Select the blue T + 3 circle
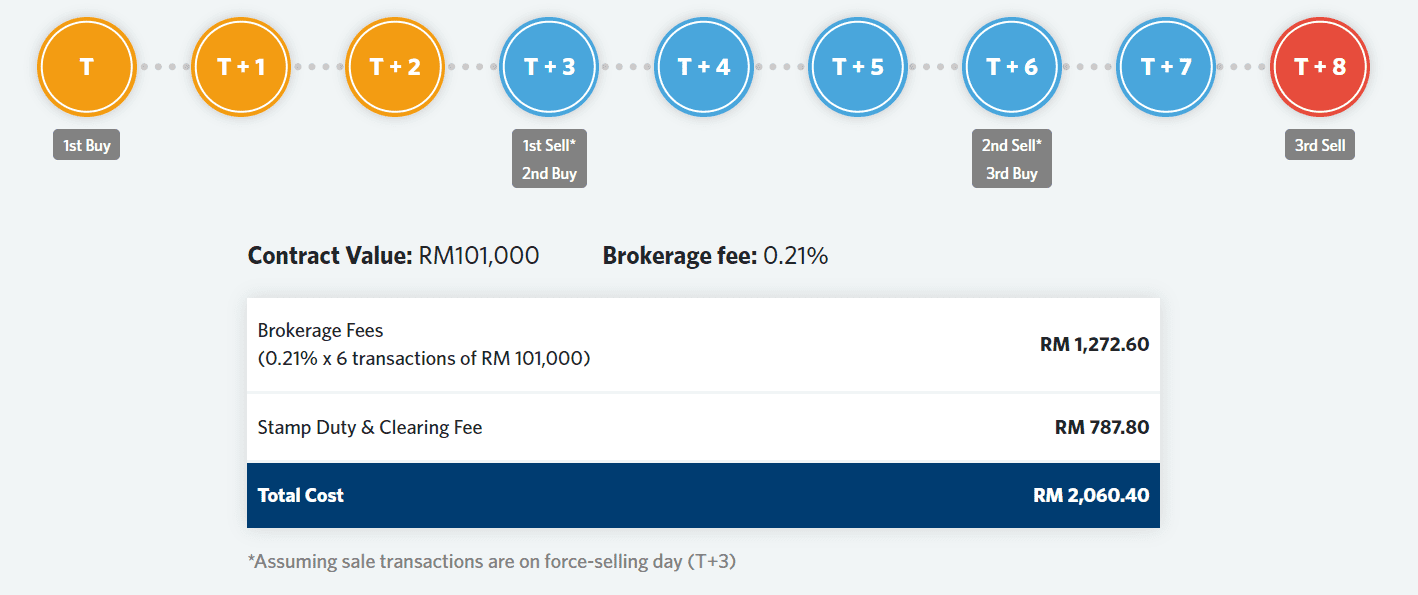This screenshot has height=595, width=1418. coord(549,67)
